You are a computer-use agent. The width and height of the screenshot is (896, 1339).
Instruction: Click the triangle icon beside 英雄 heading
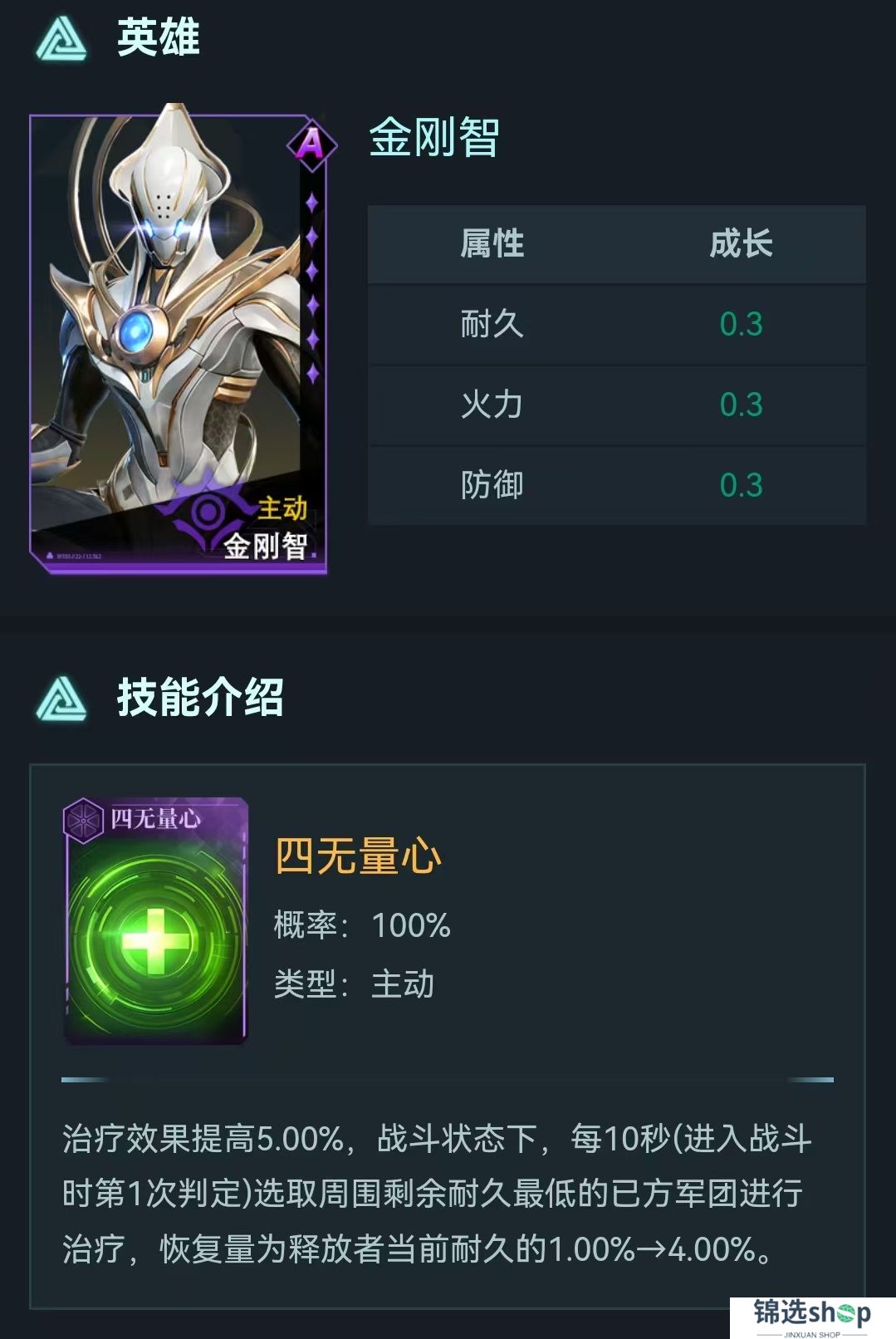tap(61, 40)
